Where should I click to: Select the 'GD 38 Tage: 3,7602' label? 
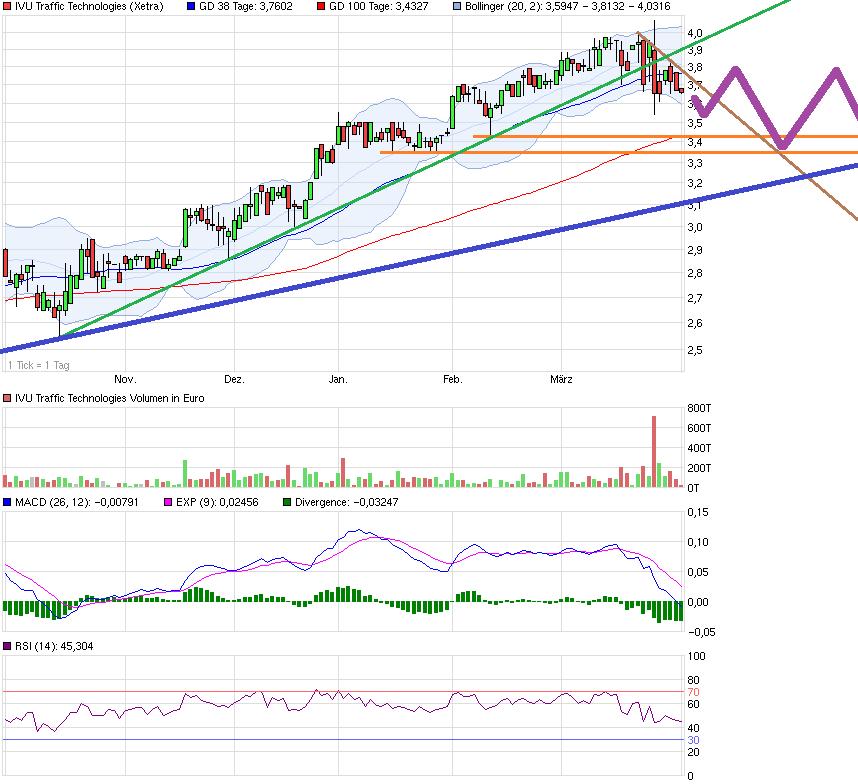246,7
